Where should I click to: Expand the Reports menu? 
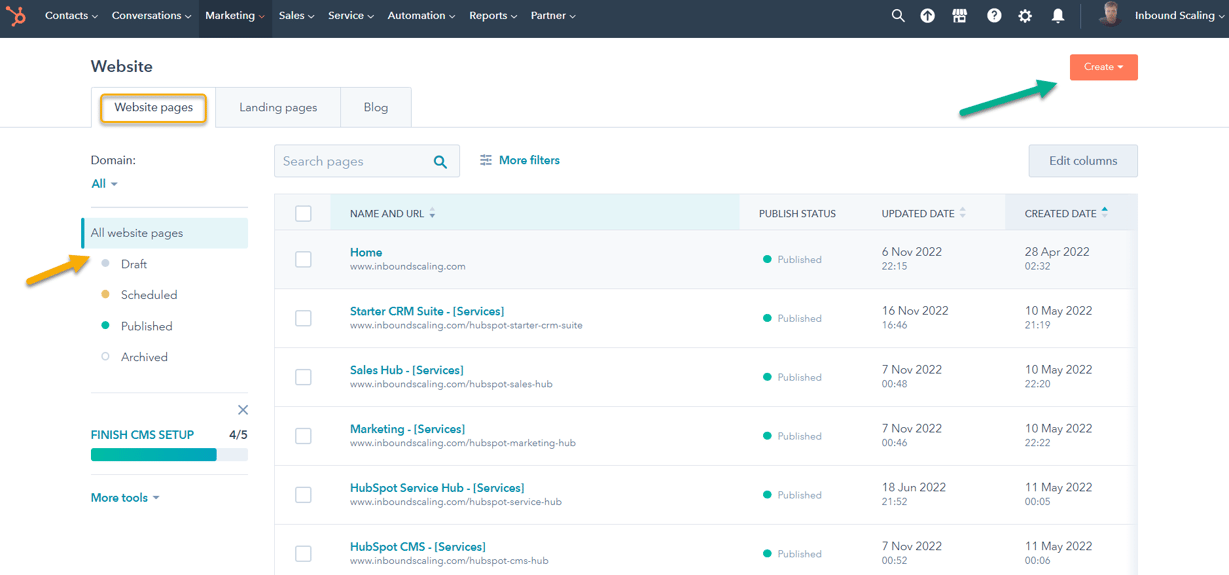point(493,16)
